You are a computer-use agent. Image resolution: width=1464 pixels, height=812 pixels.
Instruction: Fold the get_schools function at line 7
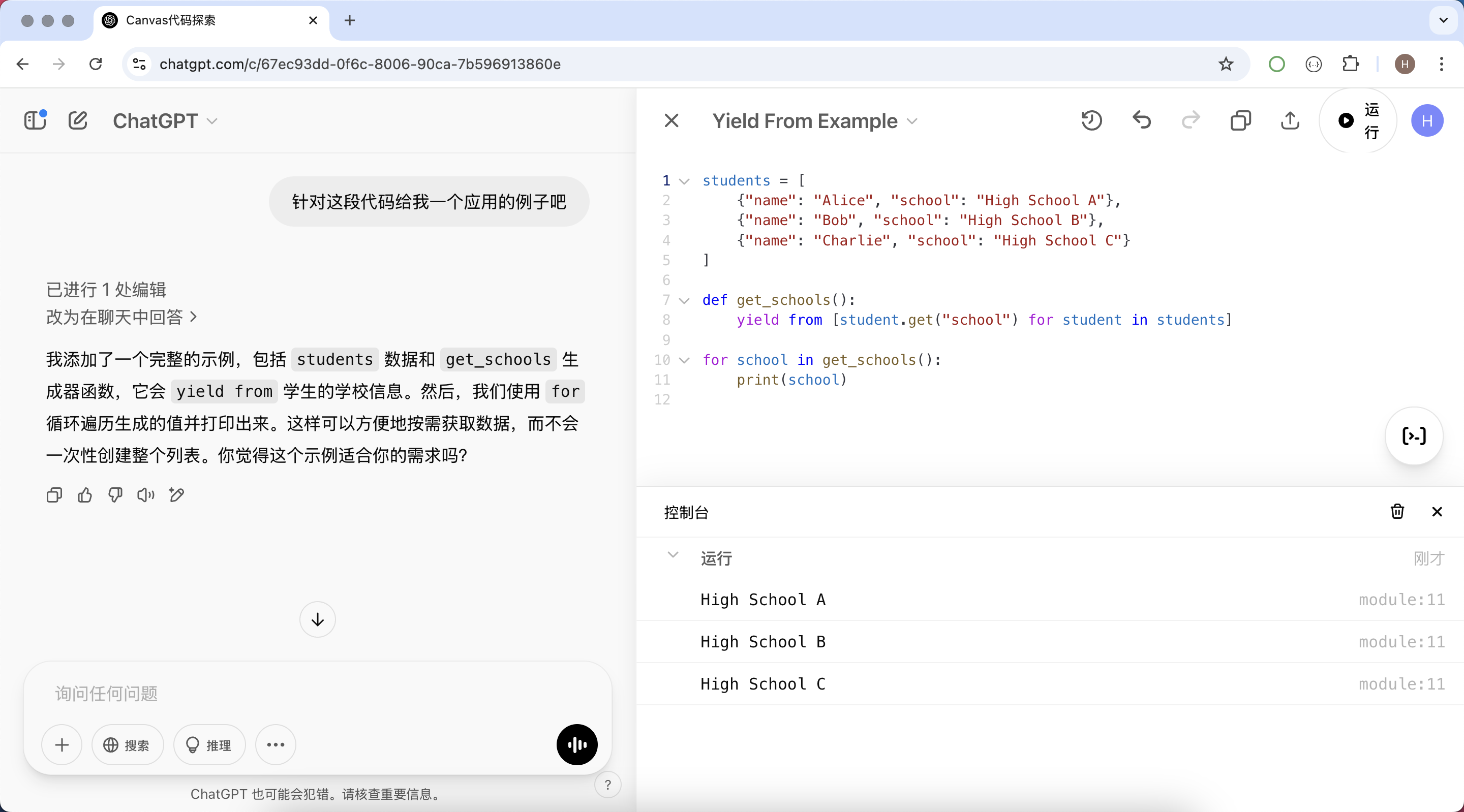tap(685, 300)
